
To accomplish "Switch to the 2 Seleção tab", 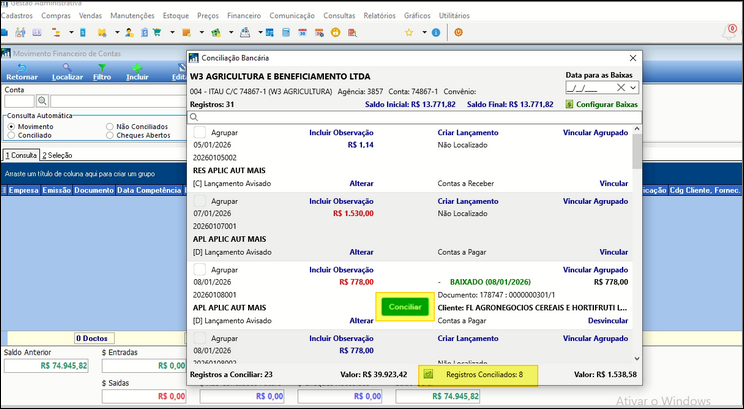I will click(x=58, y=155).
